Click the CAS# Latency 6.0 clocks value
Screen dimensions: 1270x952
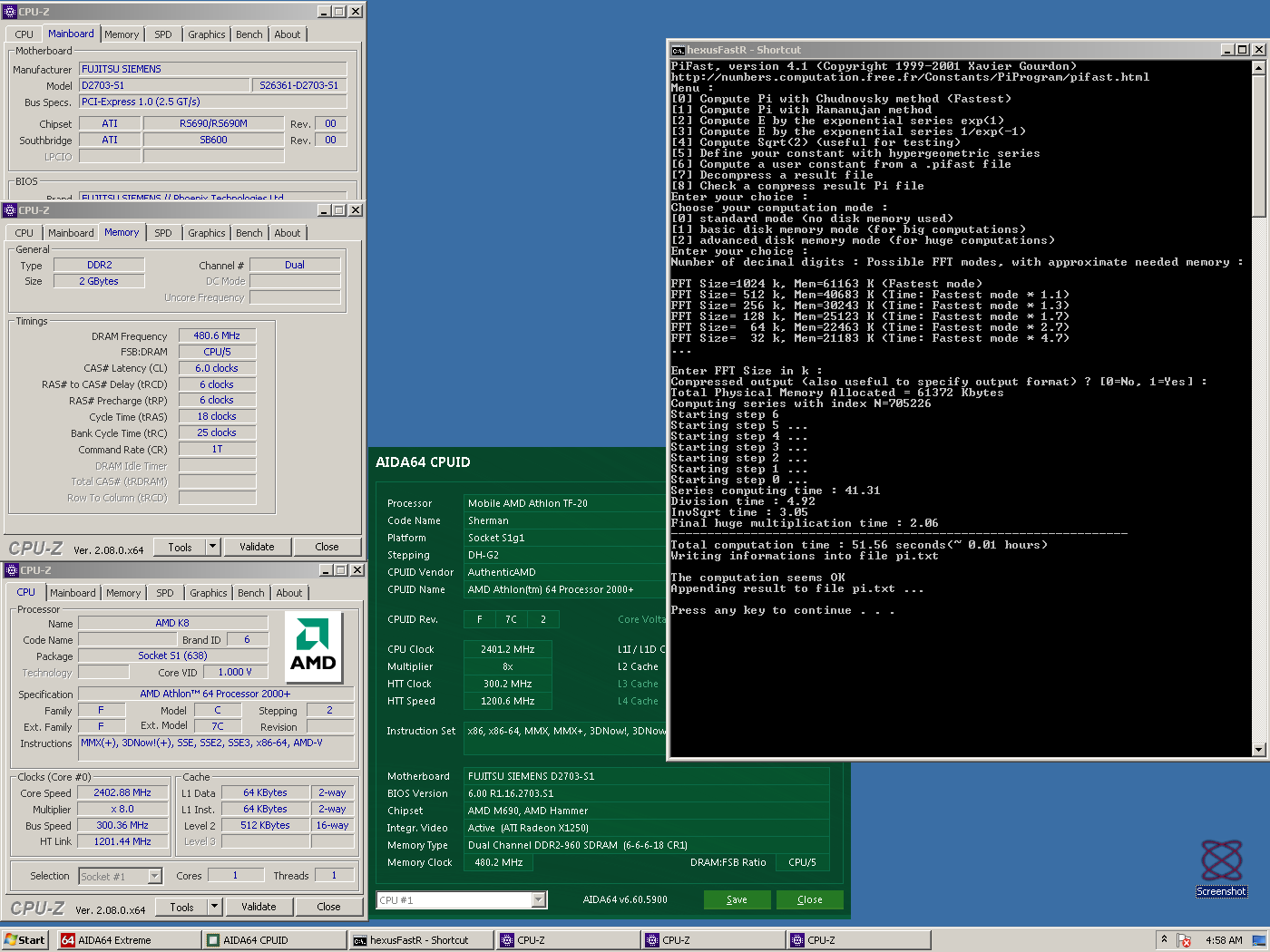click(x=217, y=368)
